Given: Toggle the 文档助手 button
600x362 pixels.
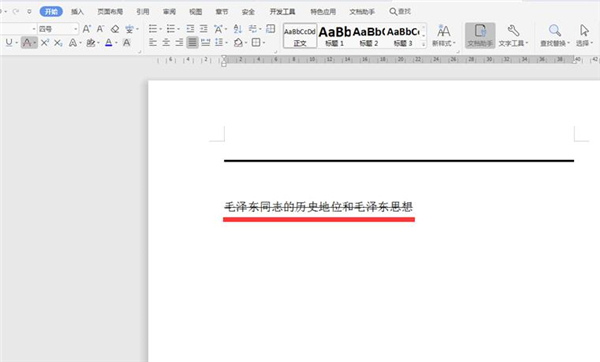Looking at the screenshot, I should (480, 35).
